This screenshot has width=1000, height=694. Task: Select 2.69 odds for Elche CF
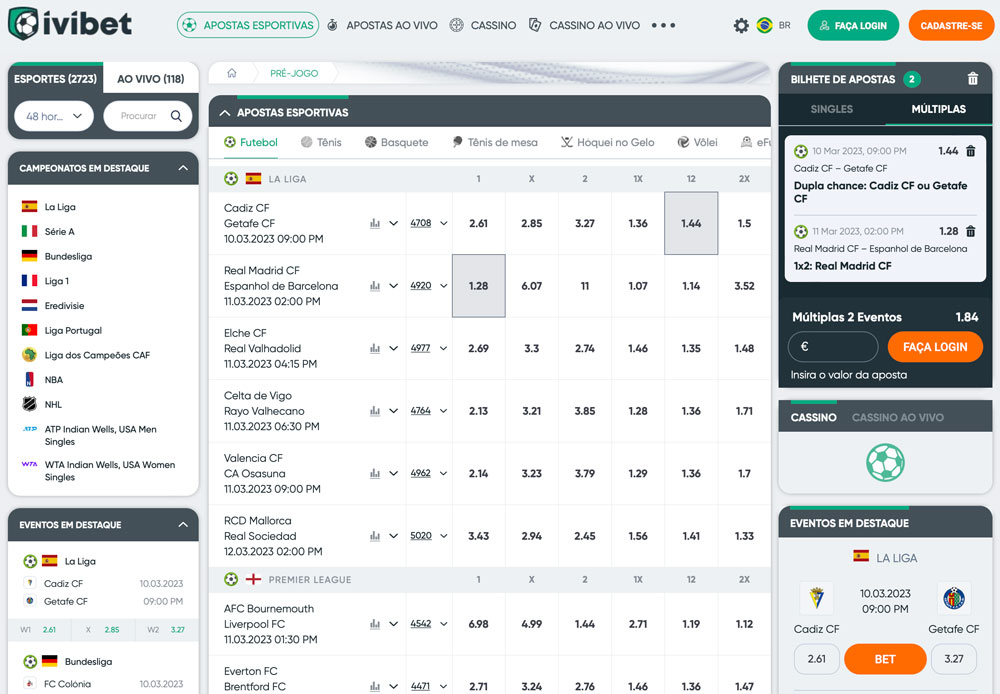478,348
